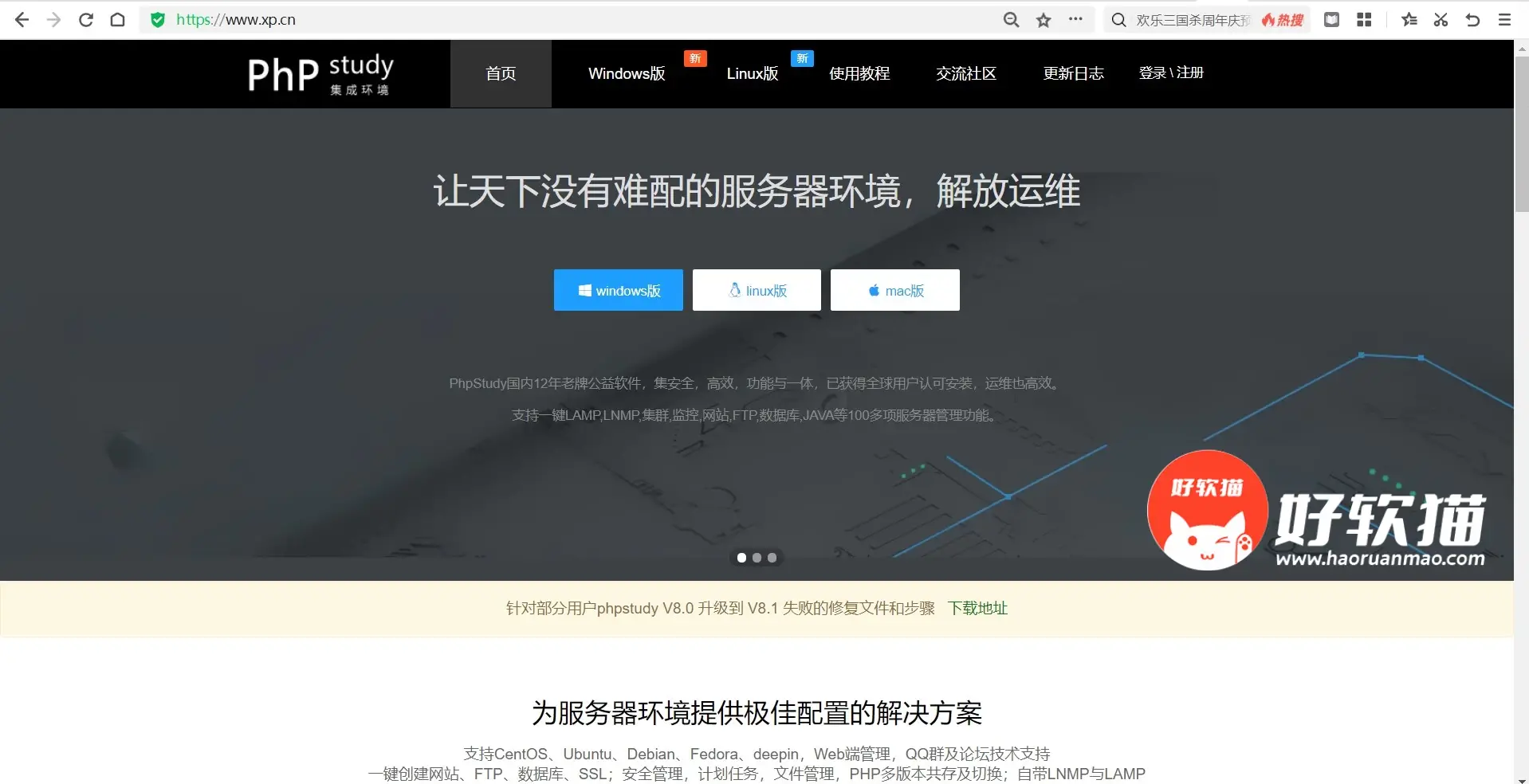Viewport: 1529px width, 784px height.
Task: Click the mac版 download button
Action: point(895,290)
